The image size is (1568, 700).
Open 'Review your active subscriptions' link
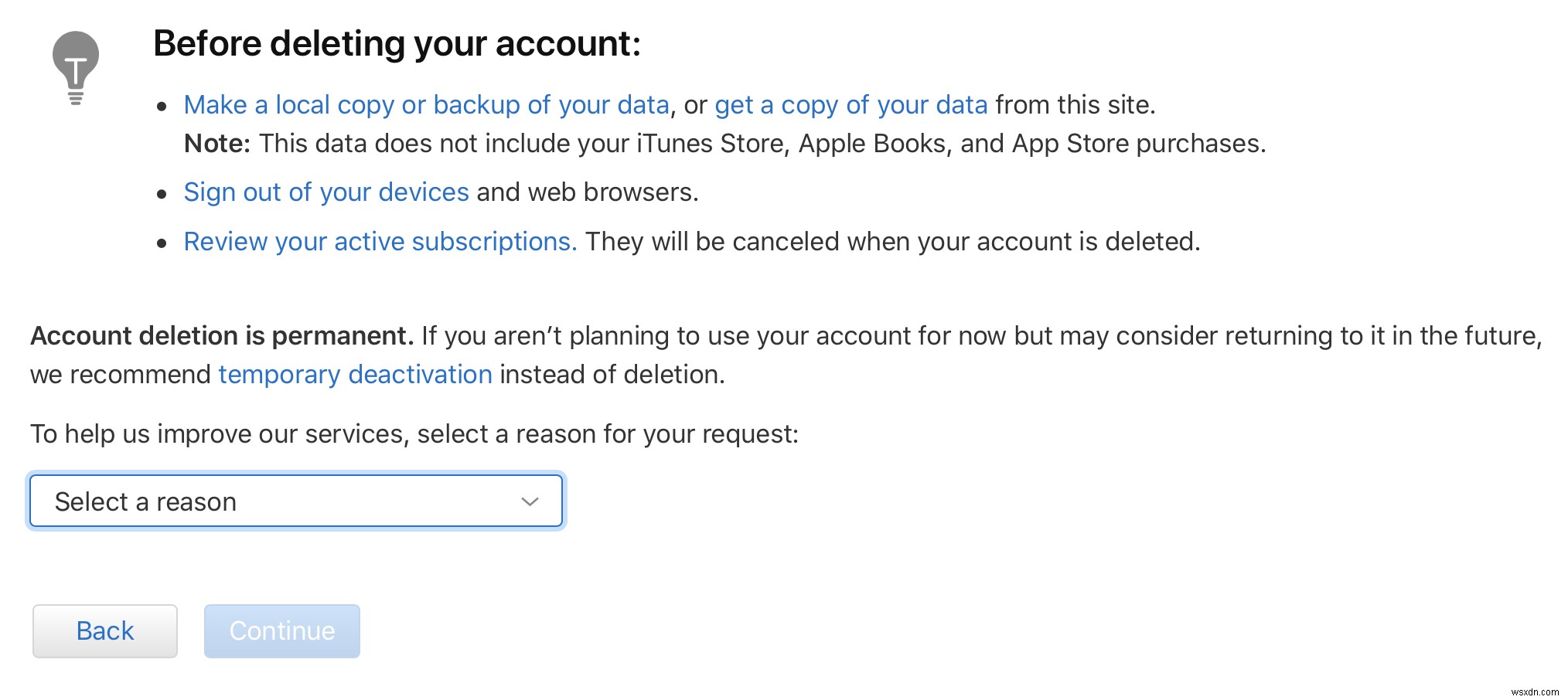pos(380,241)
